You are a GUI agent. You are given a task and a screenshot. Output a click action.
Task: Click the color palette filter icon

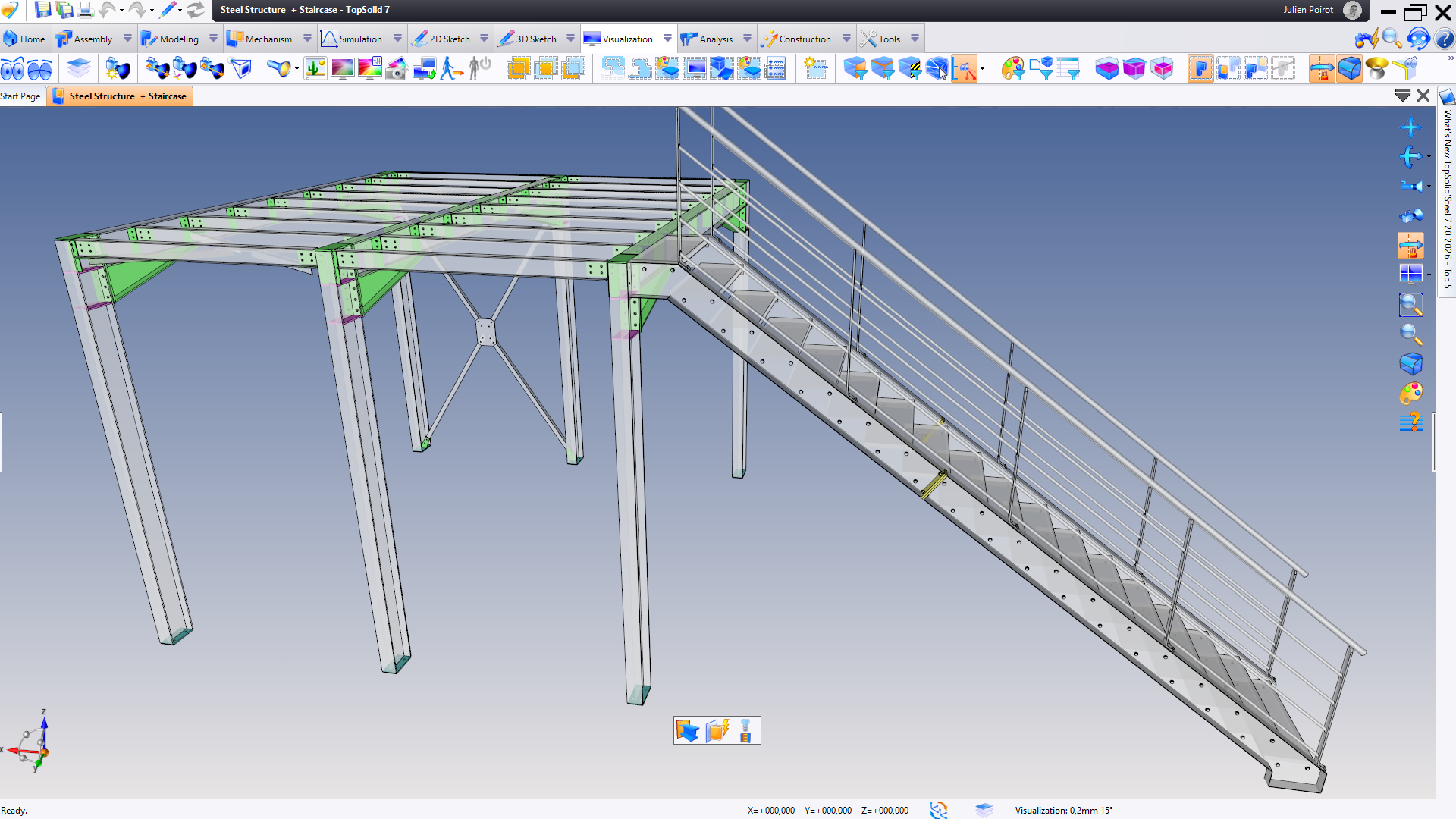tap(1012, 69)
